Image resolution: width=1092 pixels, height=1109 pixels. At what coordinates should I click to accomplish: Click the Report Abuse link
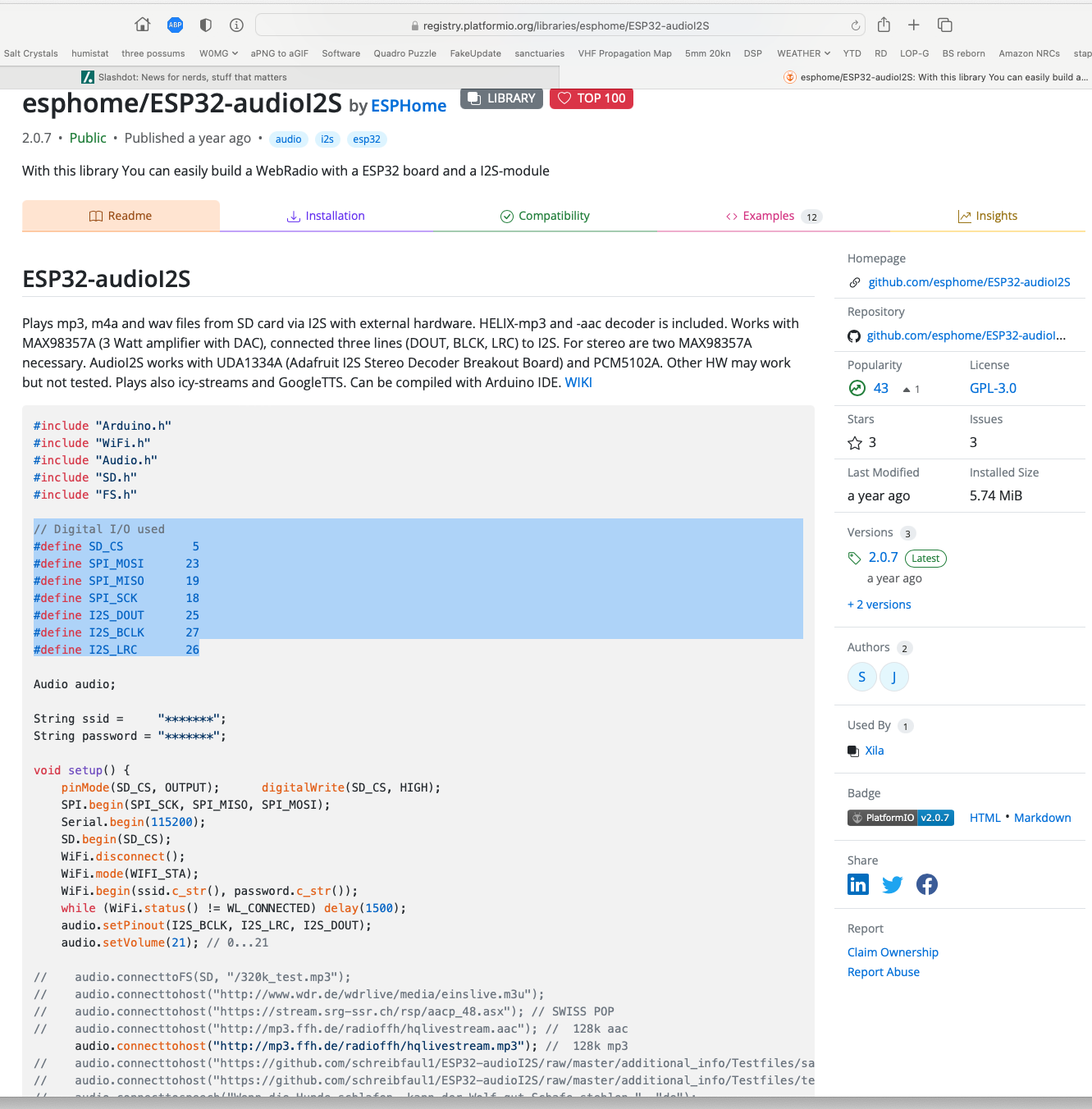[x=883, y=972]
